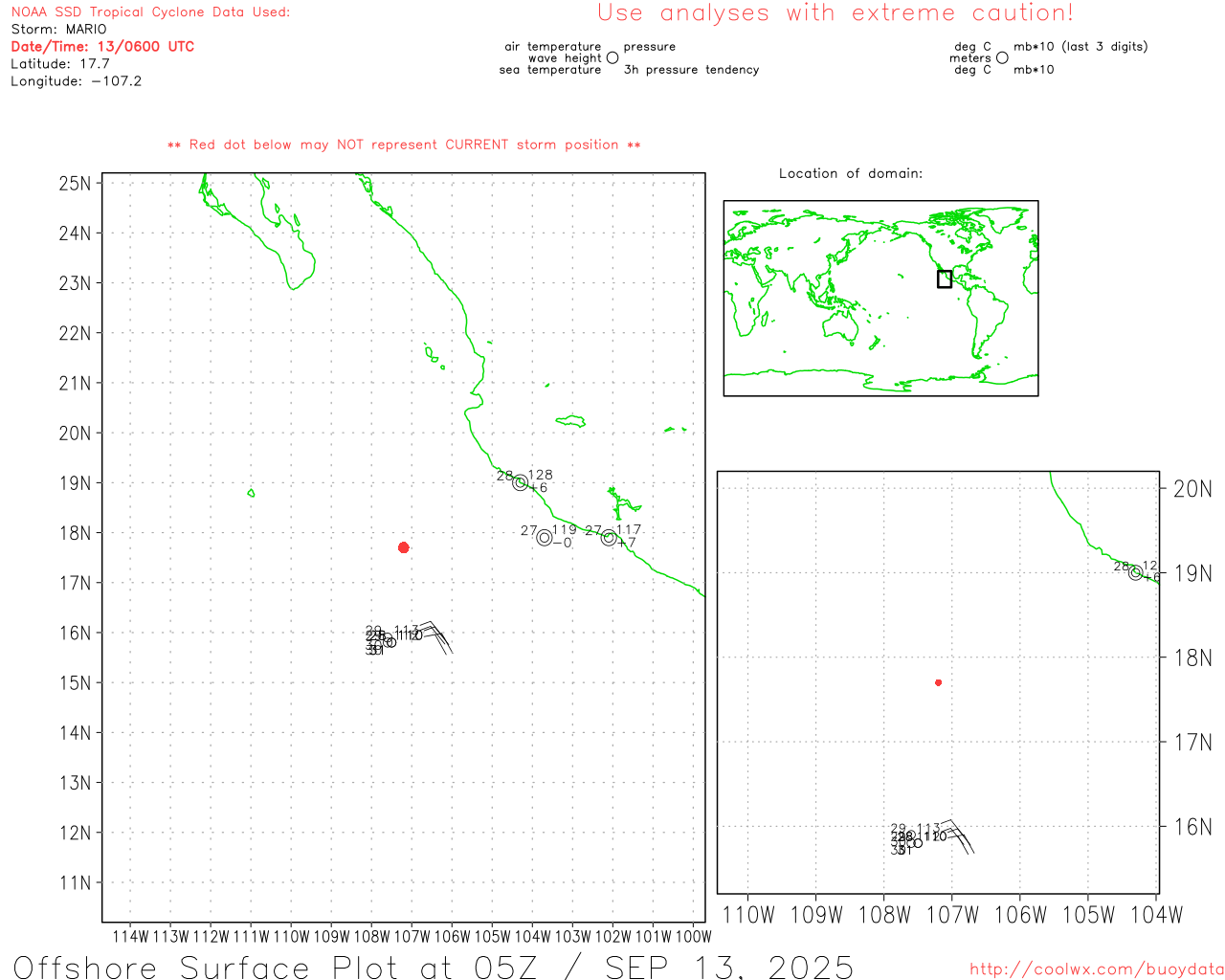Open the coolwx.com/buoydata link
The height and width of the screenshot is (980, 1225).
click(1097, 969)
